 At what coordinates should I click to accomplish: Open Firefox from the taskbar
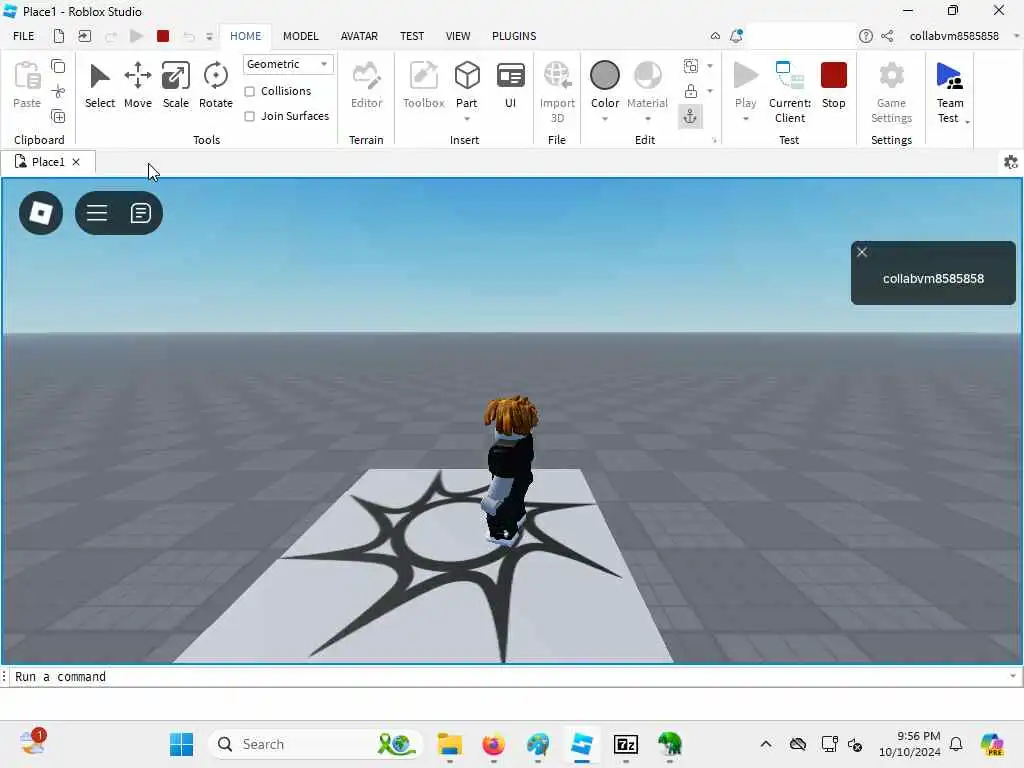click(493, 744)
